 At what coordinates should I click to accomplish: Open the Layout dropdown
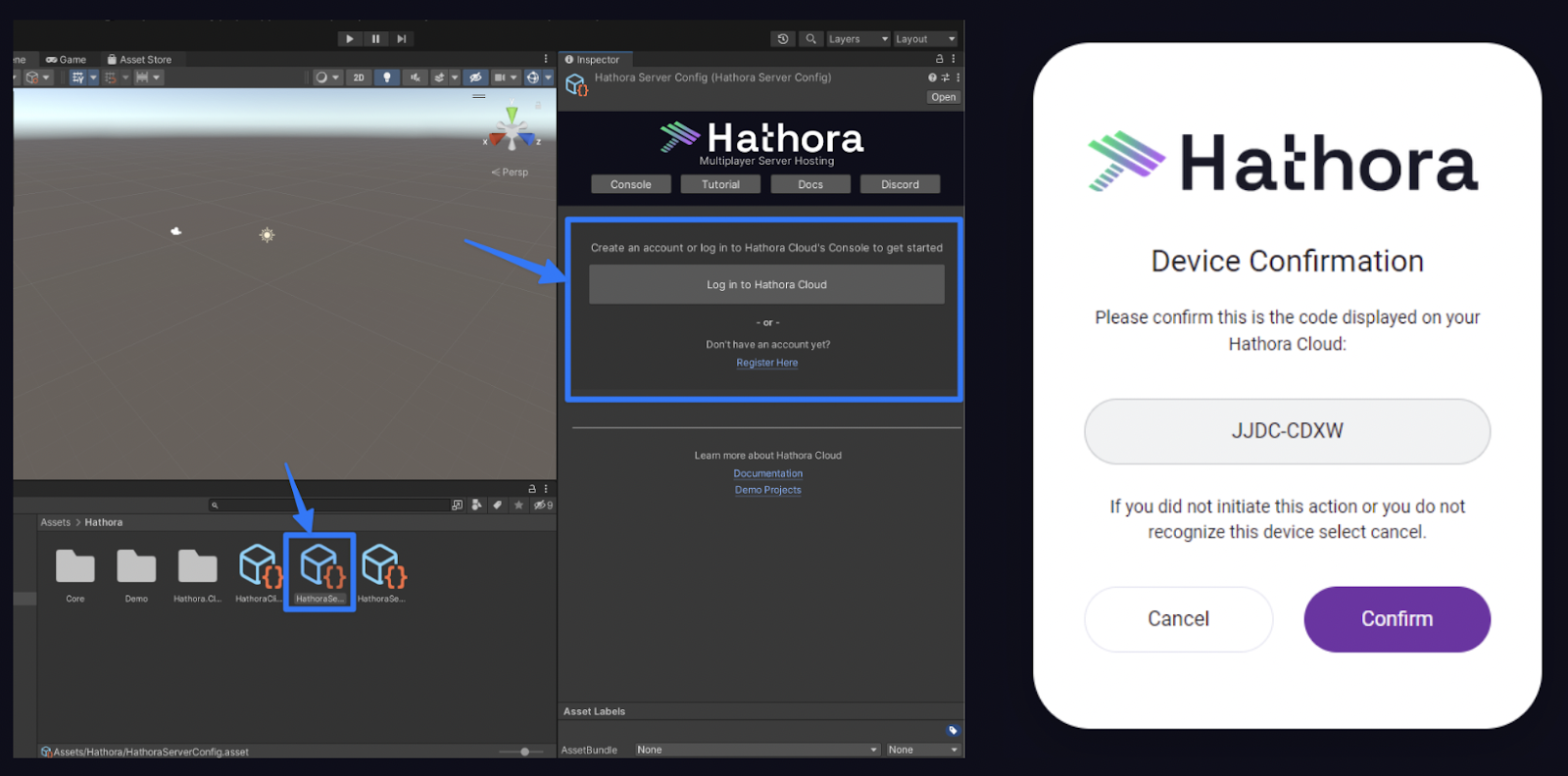925,39
